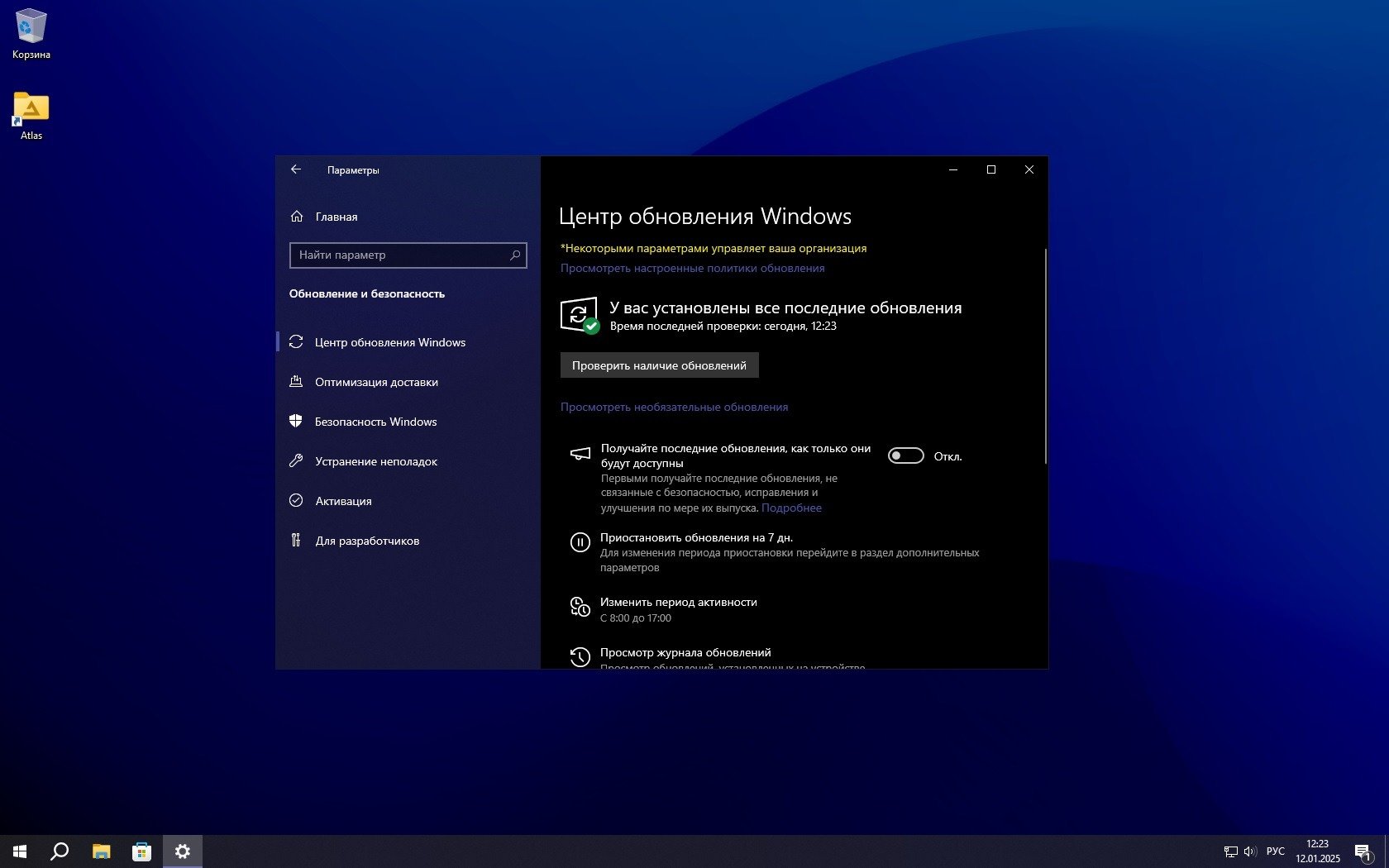
Task: Open Microsoft Store from taskbar
Action: pyautogui.click(x=141, y=851)
